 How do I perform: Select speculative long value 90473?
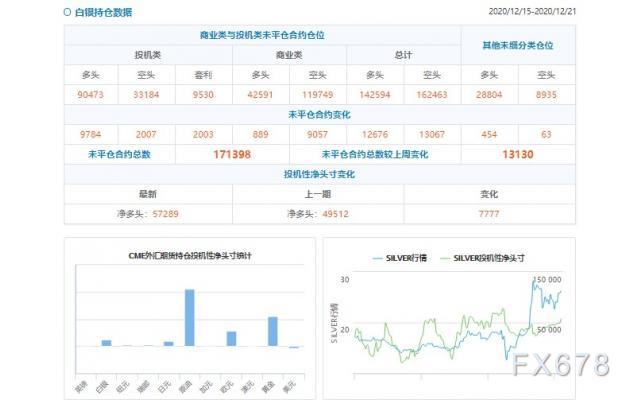pyautogui.click(x=91, y=95)
